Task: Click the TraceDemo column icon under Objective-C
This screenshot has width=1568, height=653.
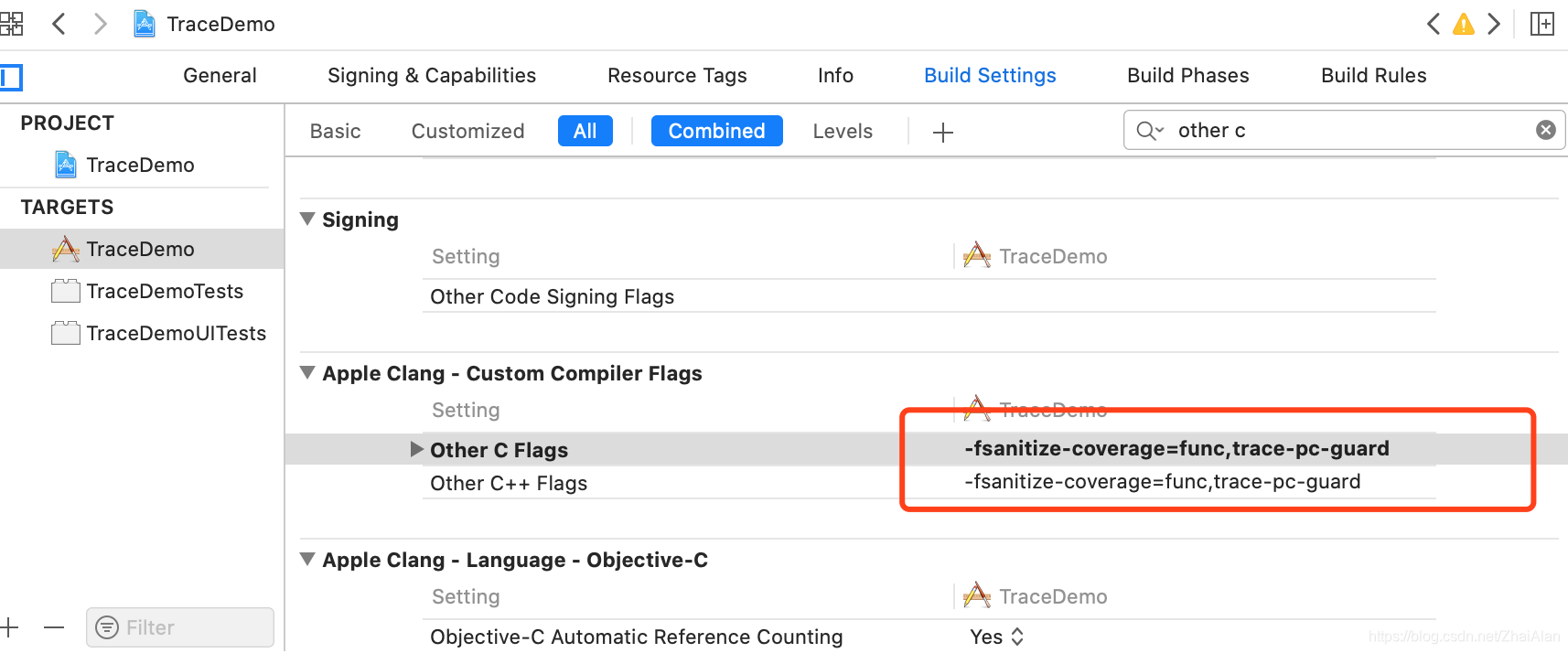Action: point(977,596)
